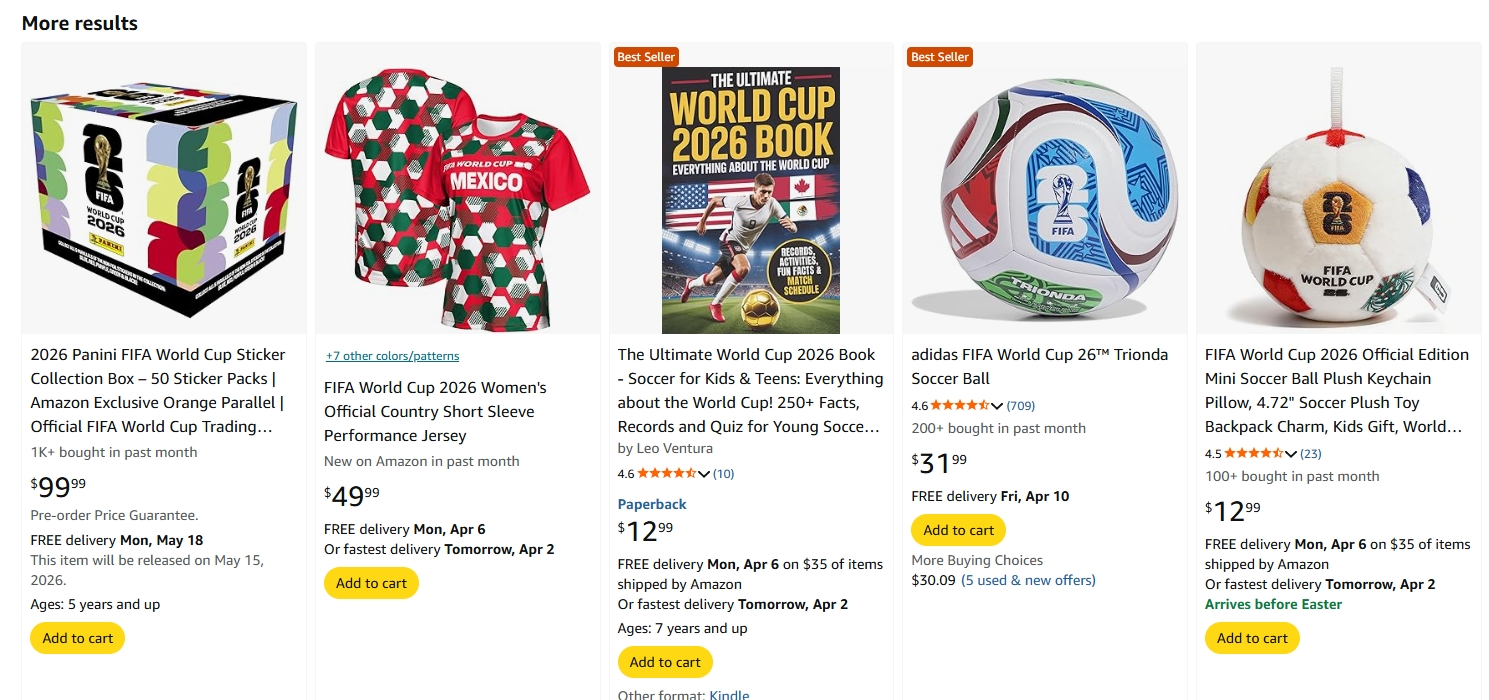
Task: Add the adidas Trionda ball to cart
Action: pyautogui.click(x=958, y=530)
